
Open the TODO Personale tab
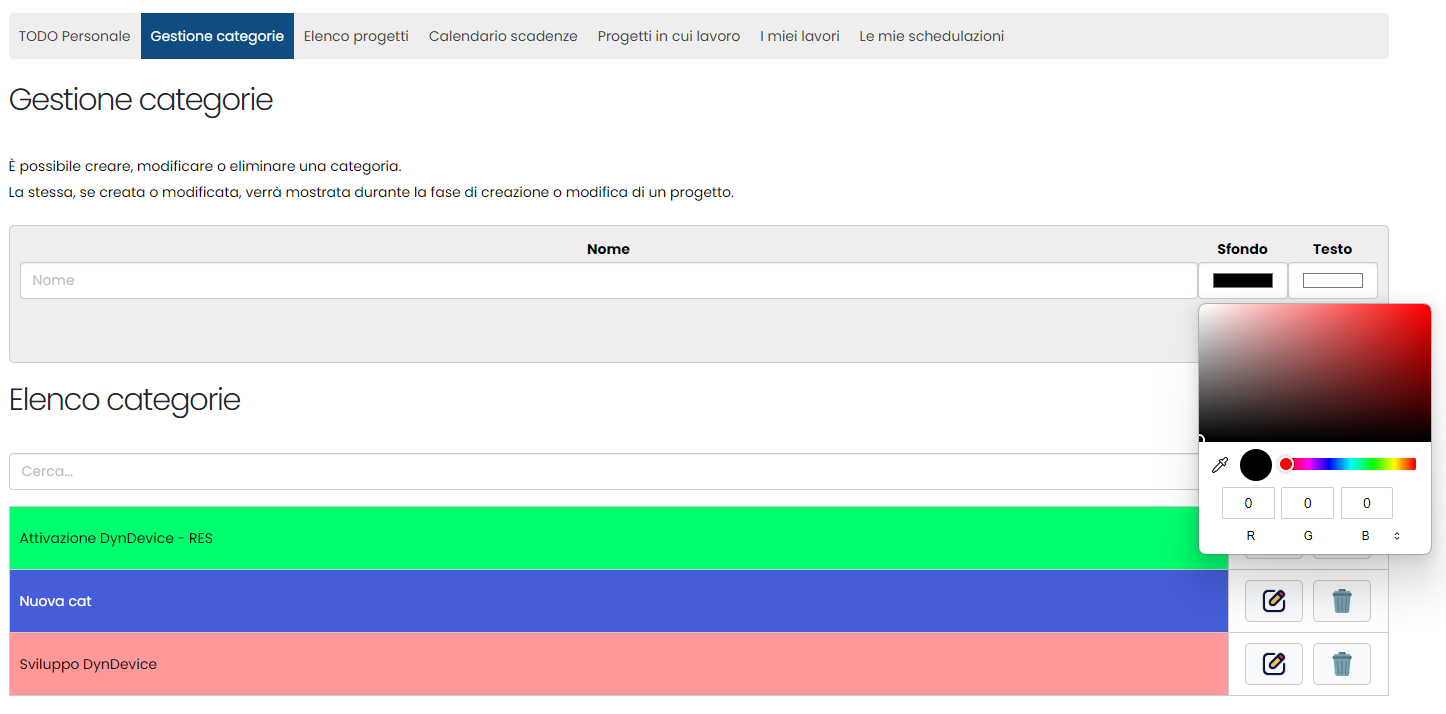[x=75, y=36]
